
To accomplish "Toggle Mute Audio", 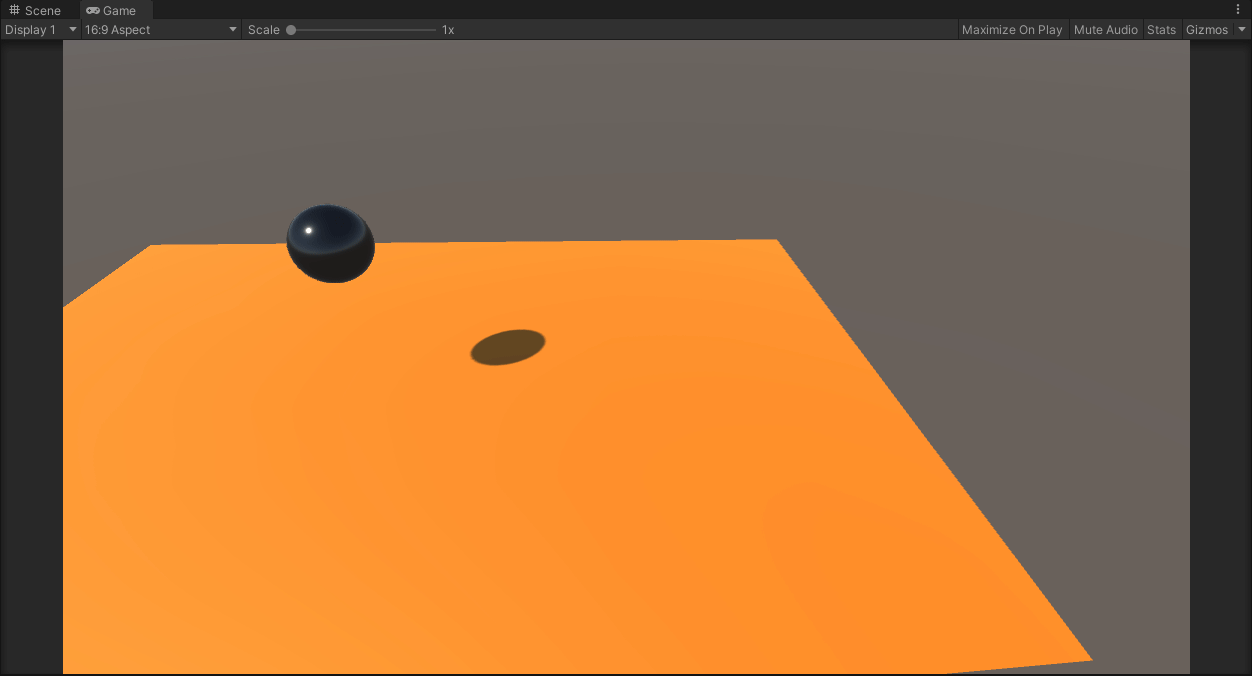I will (1105, 29).
